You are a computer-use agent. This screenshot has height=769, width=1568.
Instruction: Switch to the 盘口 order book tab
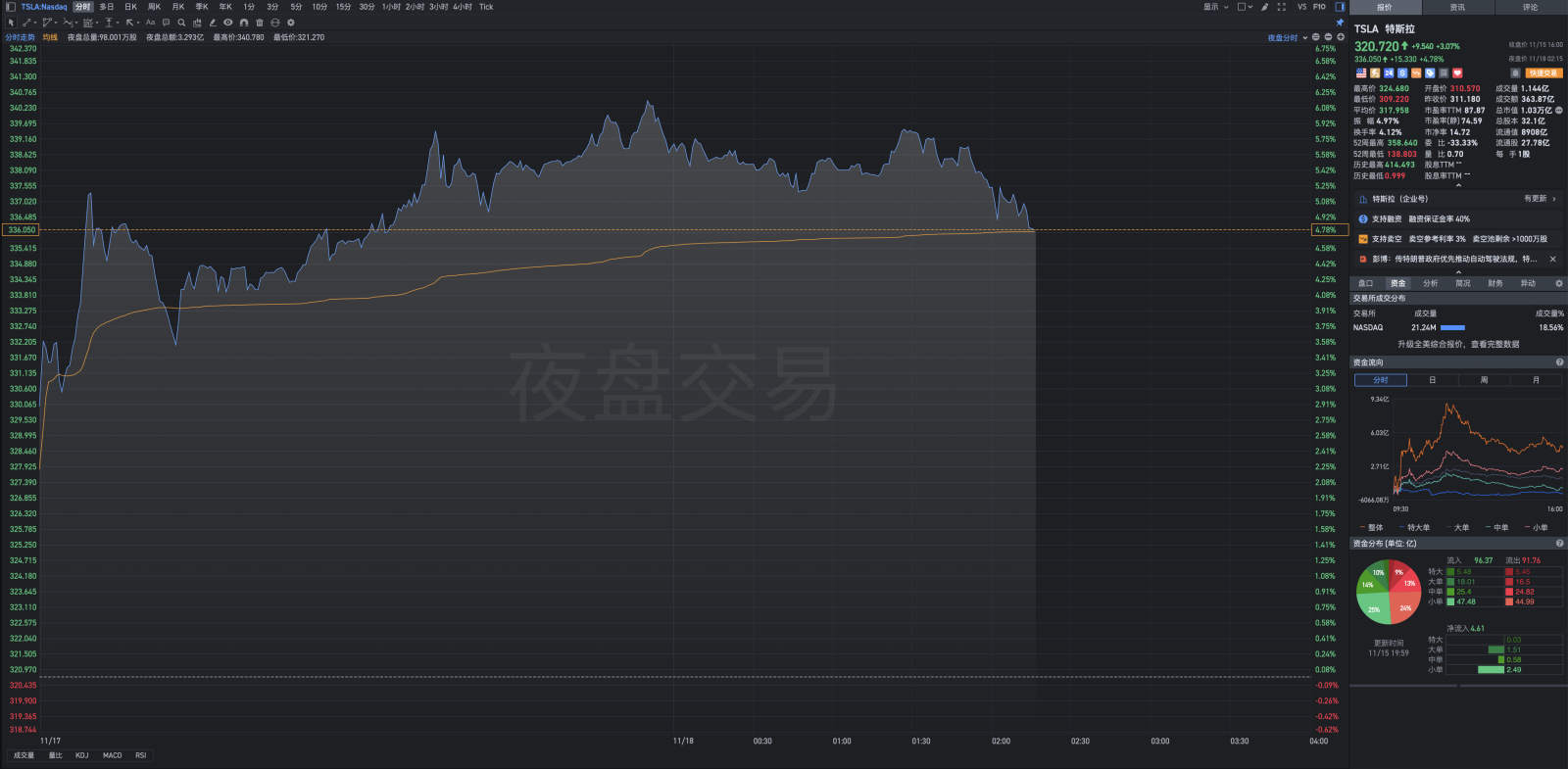coord(1365,283)
